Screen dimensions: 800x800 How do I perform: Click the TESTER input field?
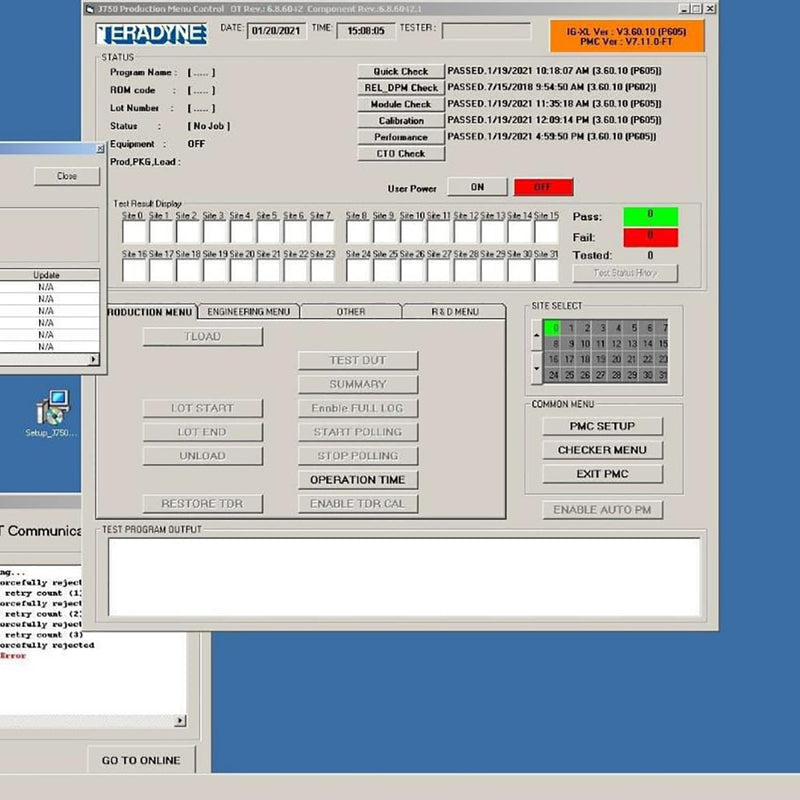click(486, 31)
